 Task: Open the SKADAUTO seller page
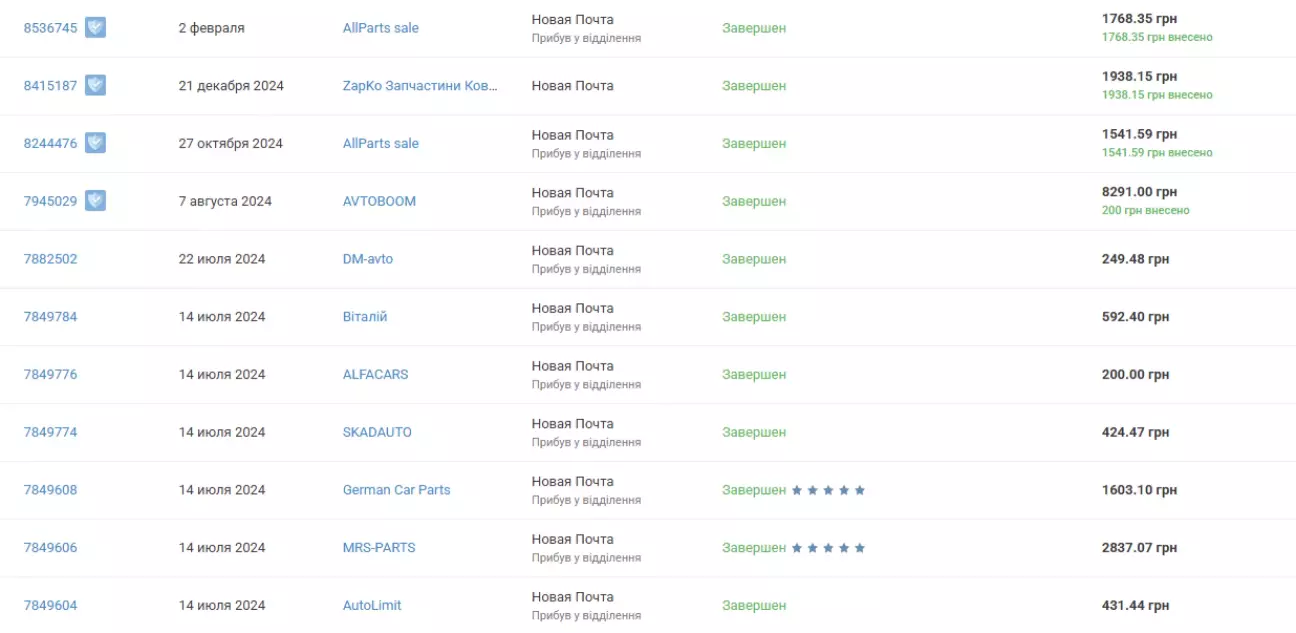click(x=377, y=433)
